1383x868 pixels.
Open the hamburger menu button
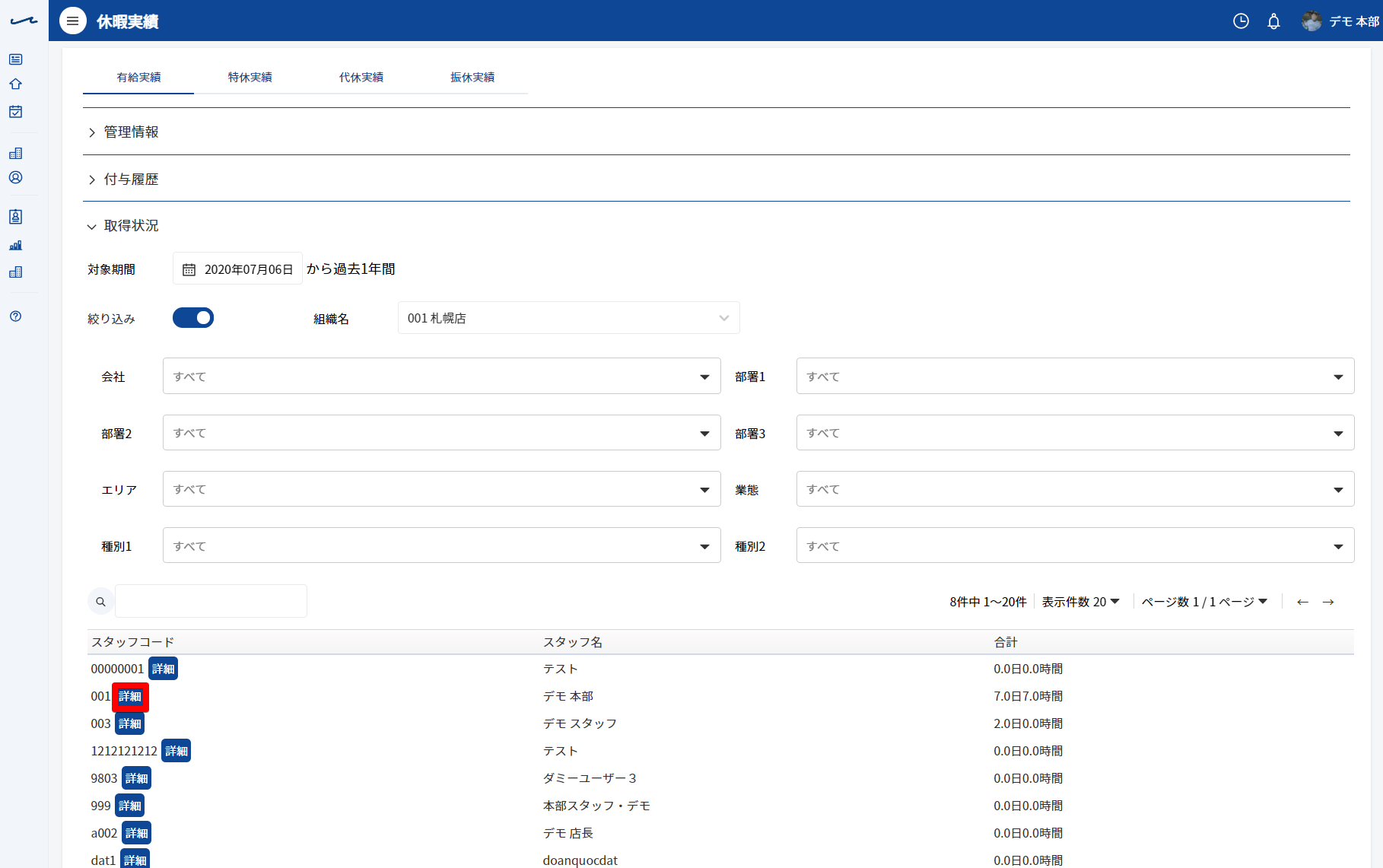click(x=73, y=21)
